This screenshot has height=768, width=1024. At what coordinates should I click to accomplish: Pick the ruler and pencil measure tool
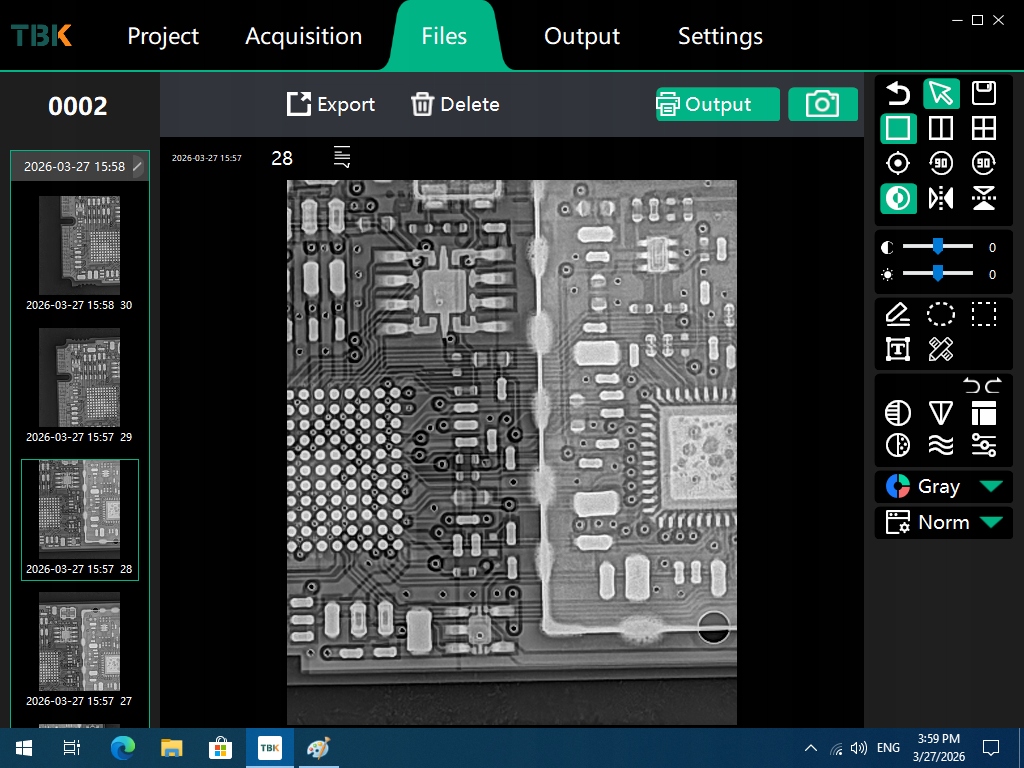941,349
